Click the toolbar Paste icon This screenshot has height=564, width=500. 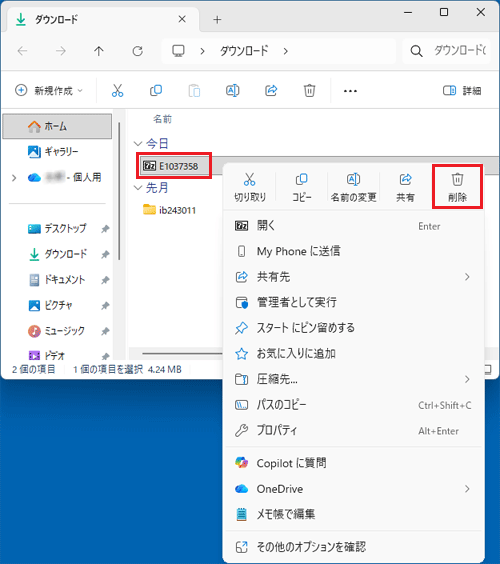tap(194, 91)
